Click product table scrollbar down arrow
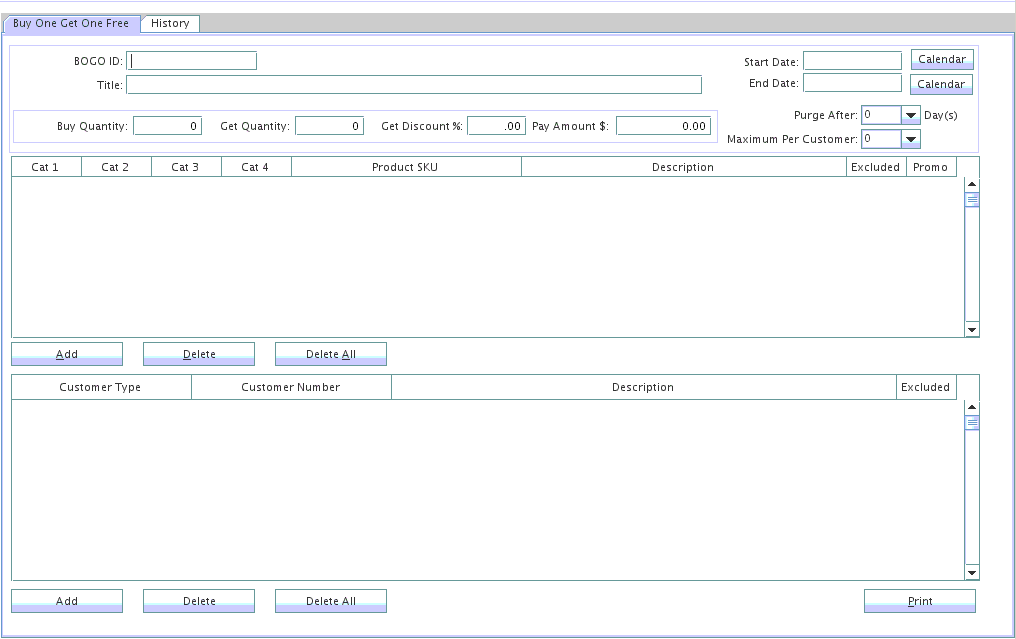 click(971, 329)
